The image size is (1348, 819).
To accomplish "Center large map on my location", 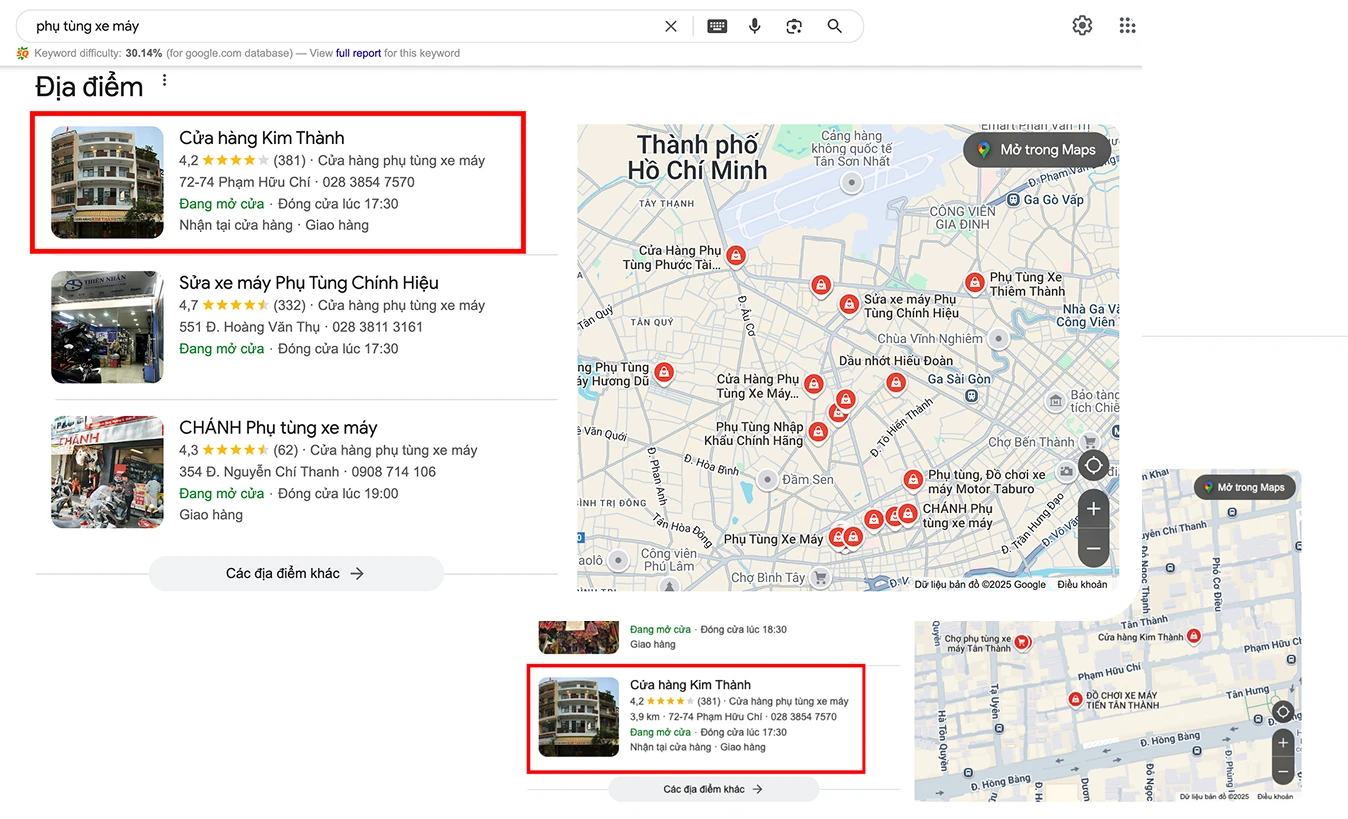I will pos(1093,466).
